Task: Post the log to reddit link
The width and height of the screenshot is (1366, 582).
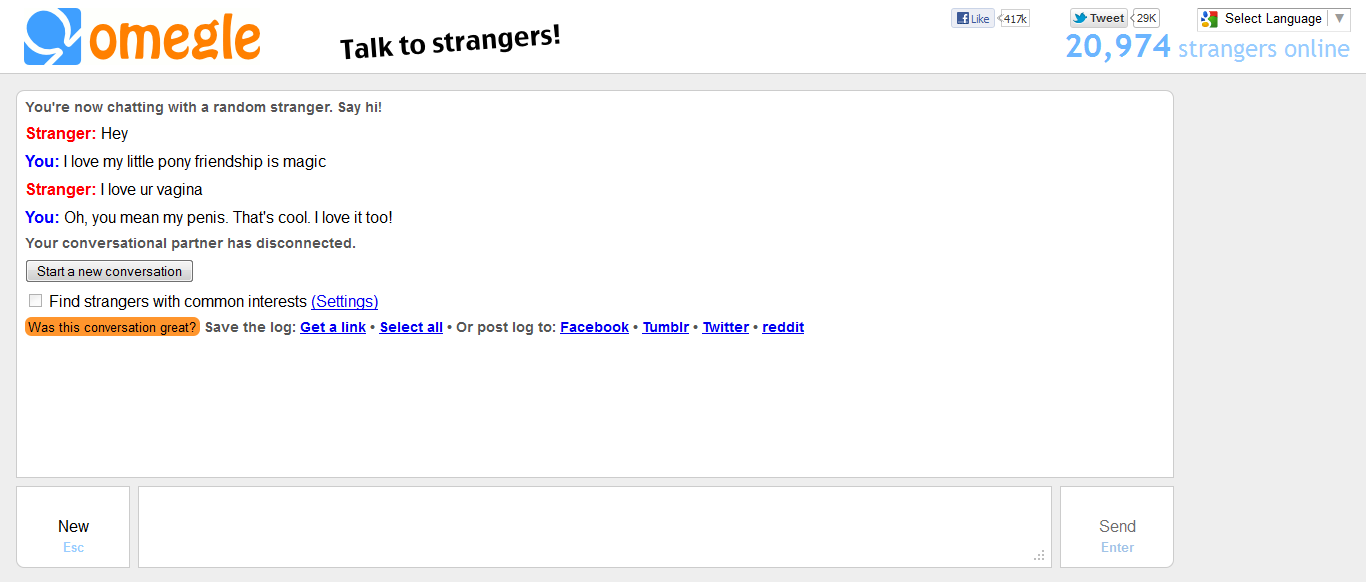Action: point(783,327)
